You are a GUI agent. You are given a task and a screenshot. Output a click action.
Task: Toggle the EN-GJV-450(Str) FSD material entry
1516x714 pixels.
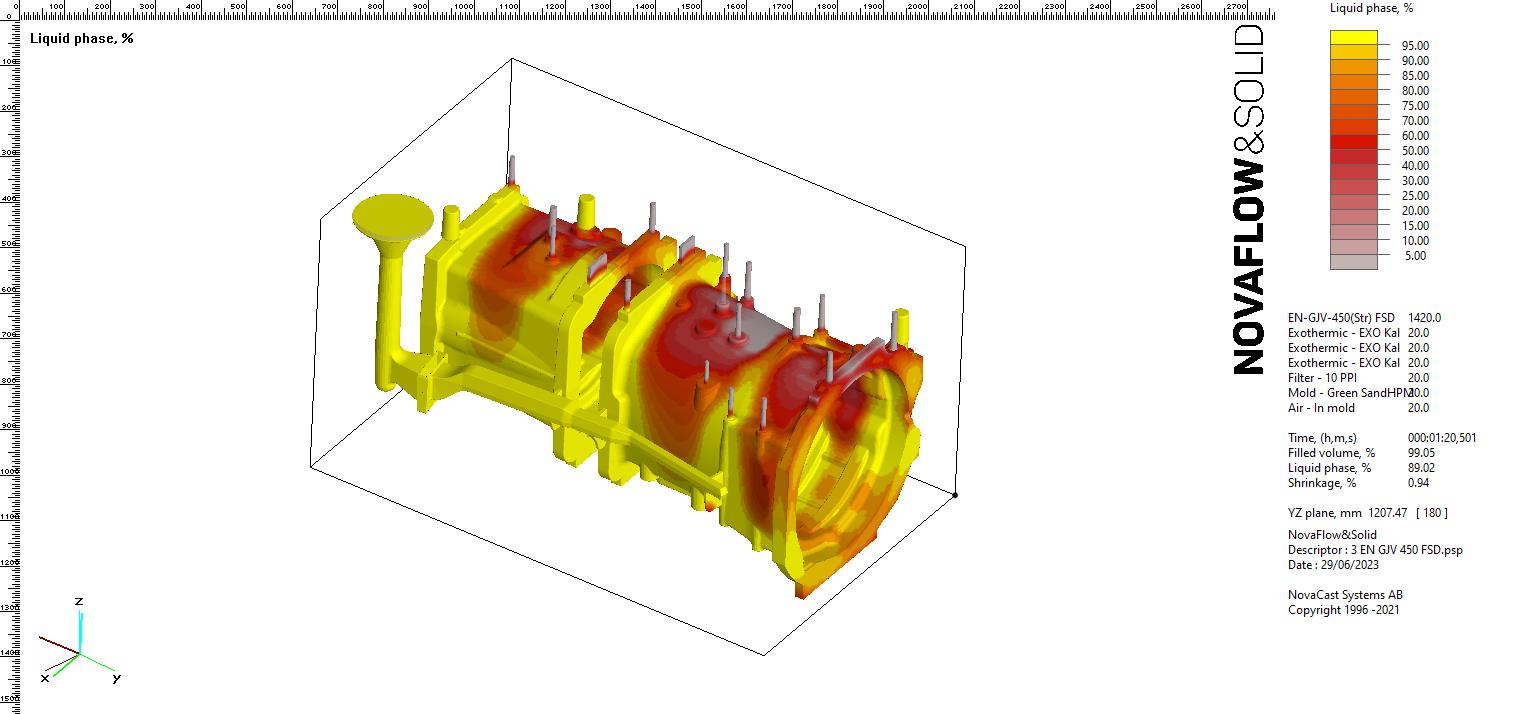click(x=1345, y=317)
